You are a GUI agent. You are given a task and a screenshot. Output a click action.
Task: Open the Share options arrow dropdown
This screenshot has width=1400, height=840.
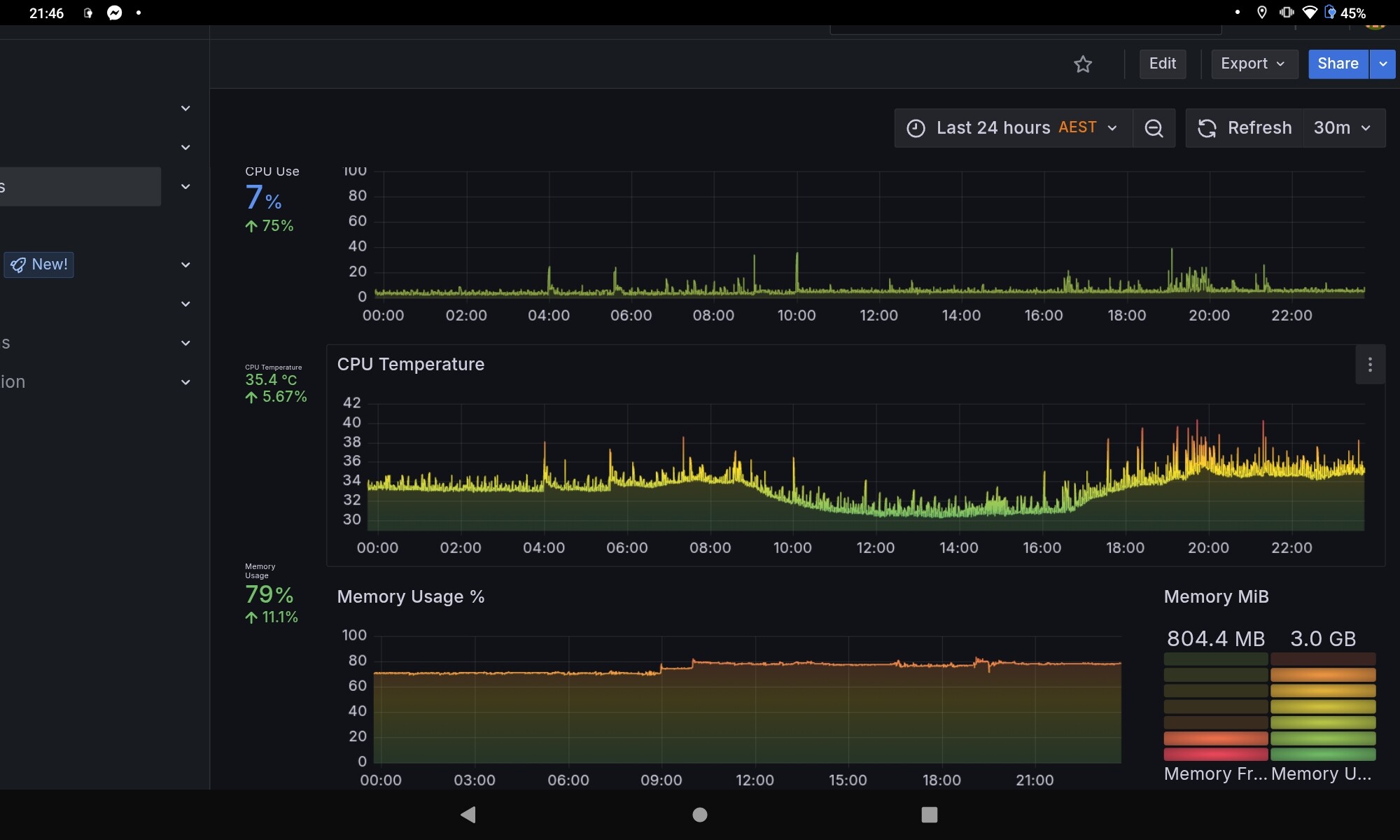click(1382, 64)
